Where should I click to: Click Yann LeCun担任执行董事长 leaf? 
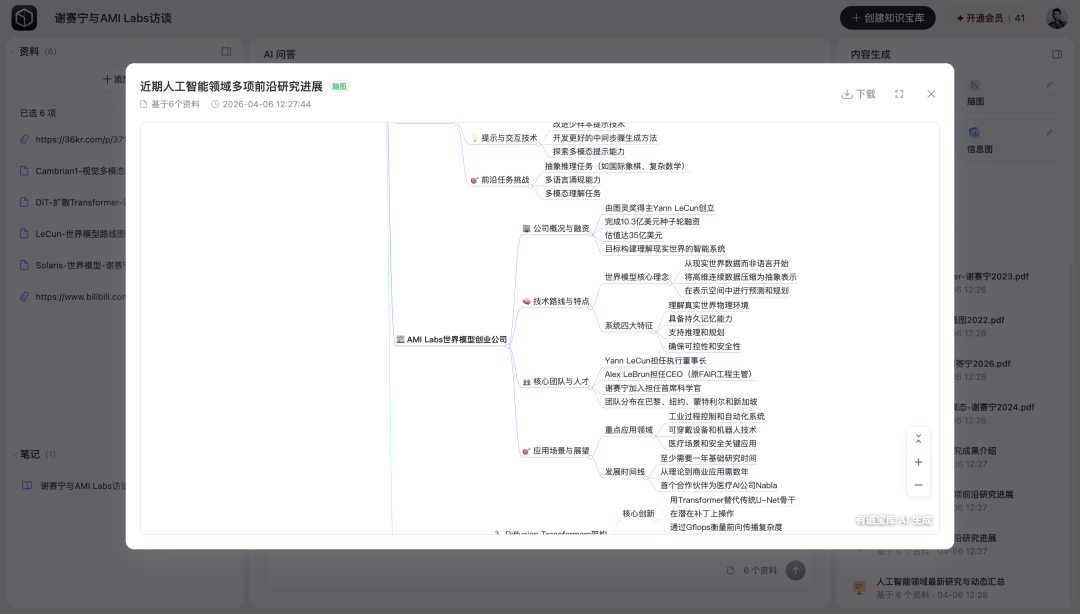pyautogui.click(x=655, y=361)
